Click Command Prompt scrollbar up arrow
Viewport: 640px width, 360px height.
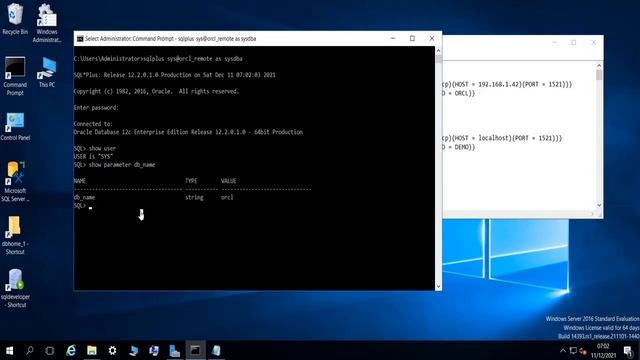point(438,51)
